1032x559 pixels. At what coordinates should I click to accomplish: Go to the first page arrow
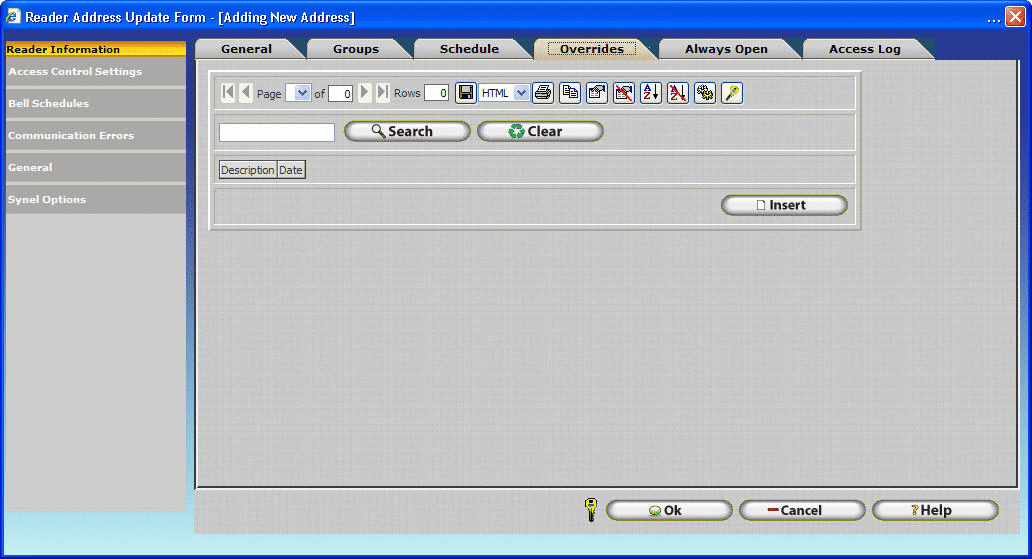point(228,93)
